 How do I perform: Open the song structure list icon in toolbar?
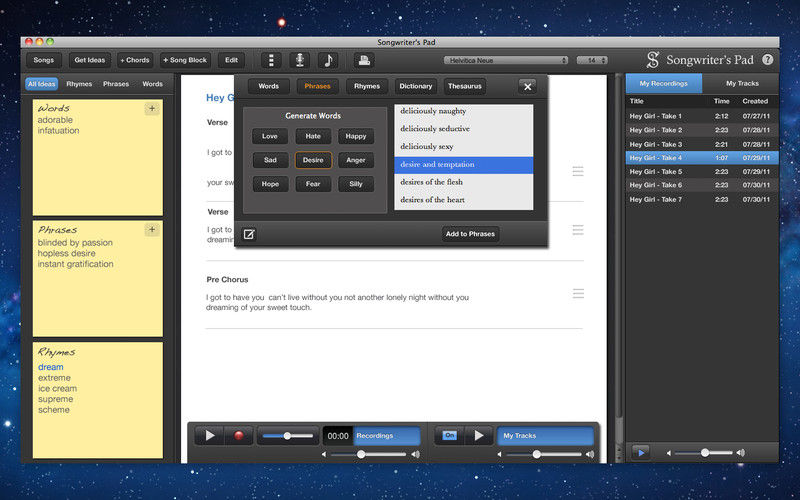pos(271,60)
